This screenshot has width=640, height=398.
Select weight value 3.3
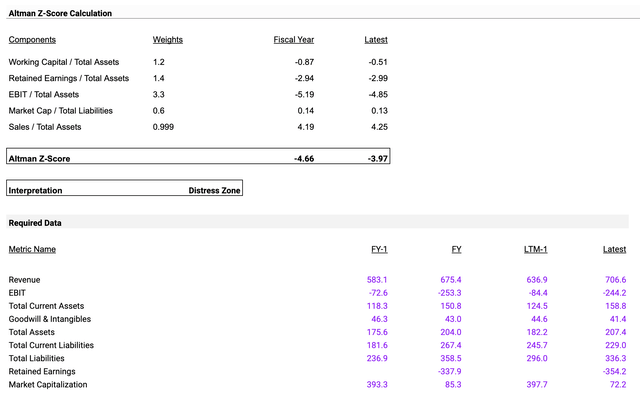point(159,95)
